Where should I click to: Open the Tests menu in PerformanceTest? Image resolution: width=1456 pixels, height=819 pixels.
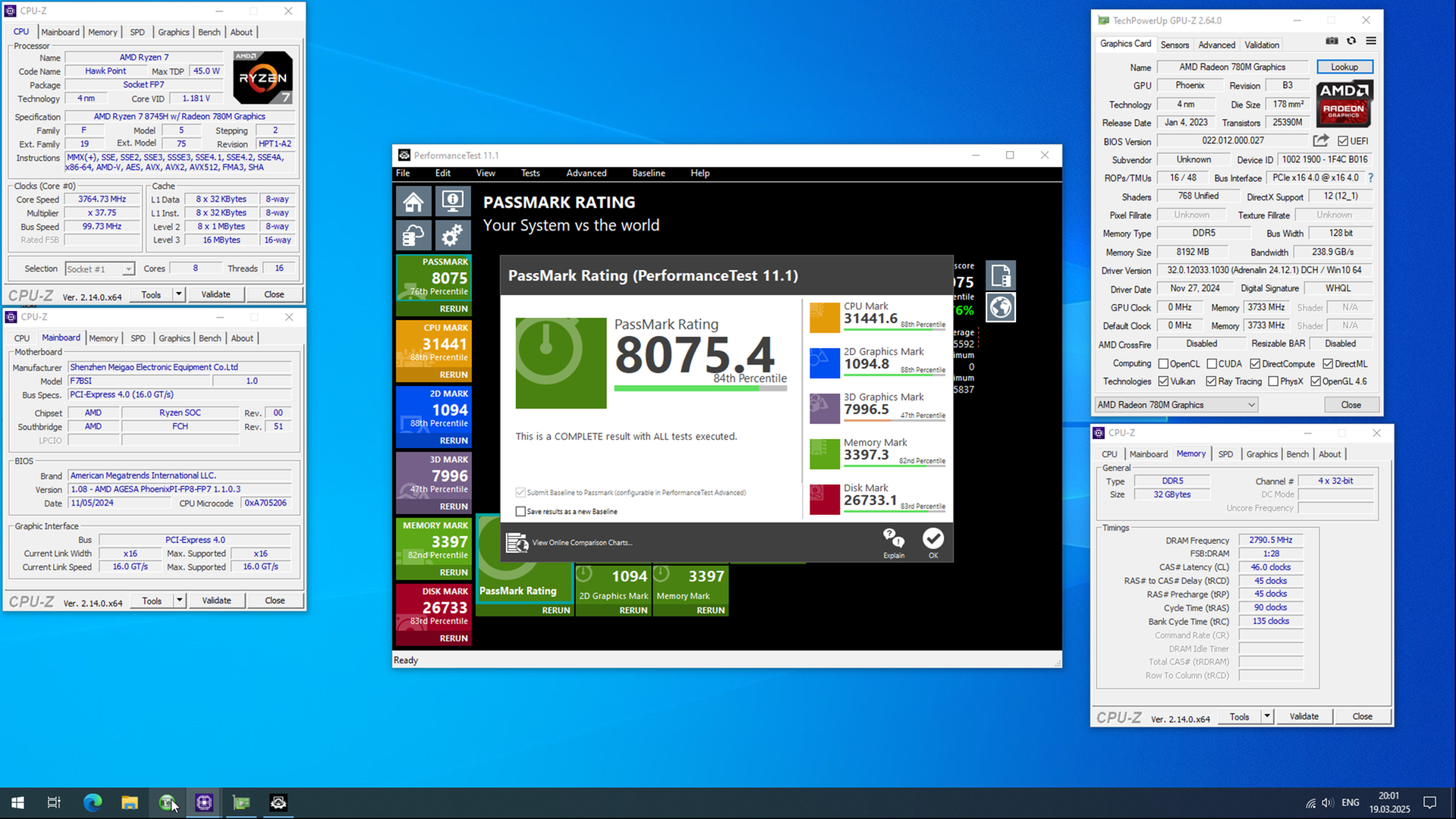coord(530,173)
